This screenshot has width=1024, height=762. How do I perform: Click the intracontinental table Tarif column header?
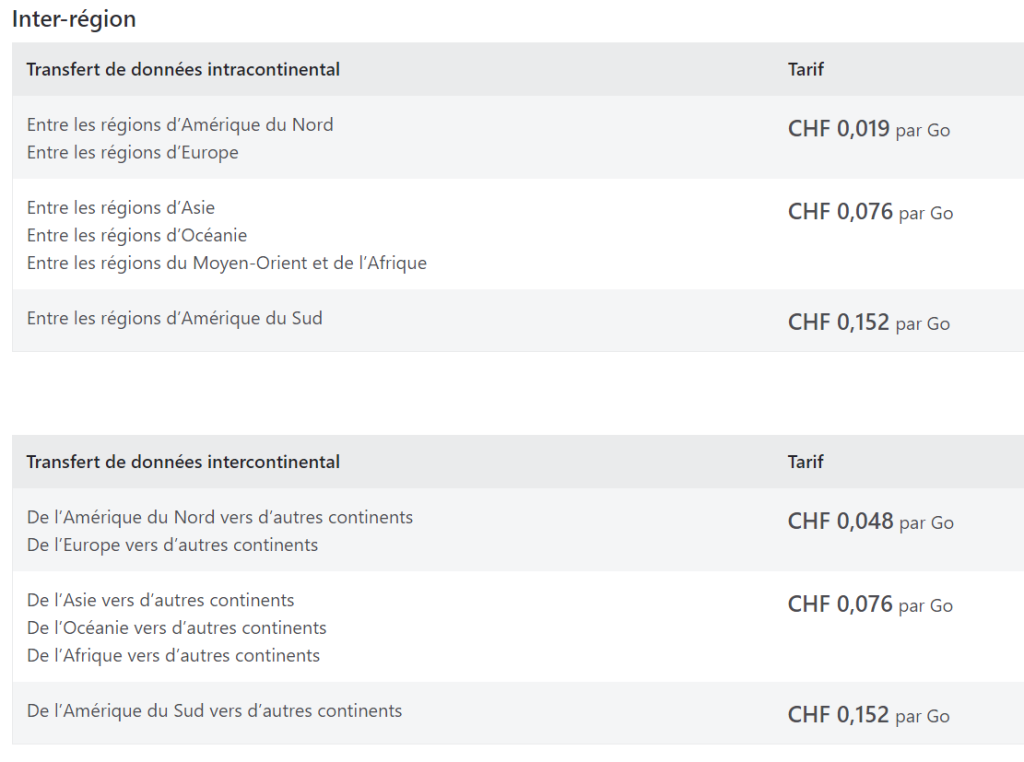(x=805, y=69)
